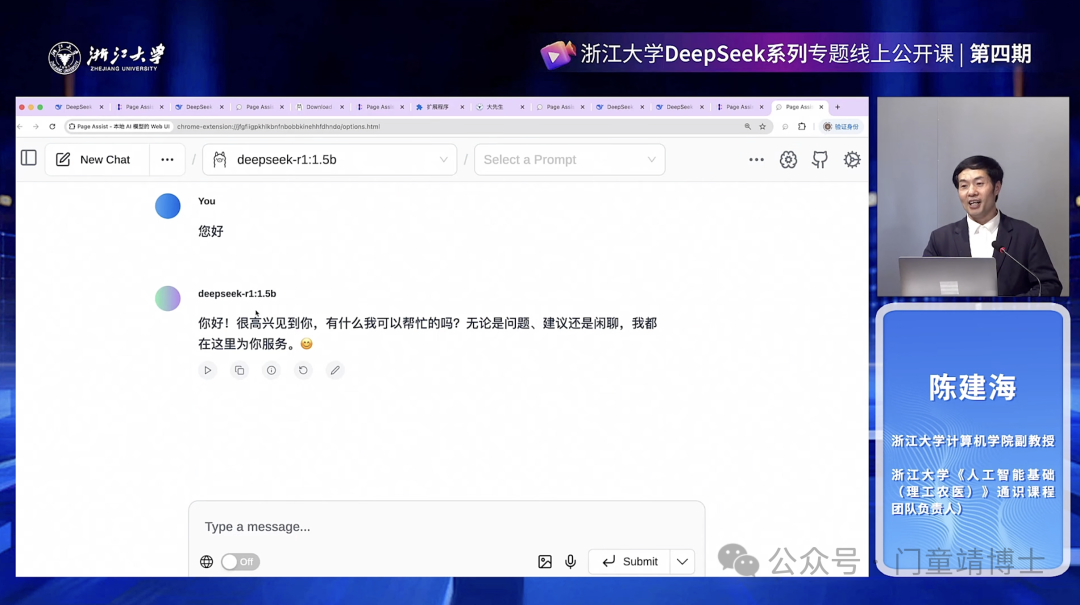The image size is (1080, 605).
Task: Open the three-dot menu beside New Chat
Action: (x=167, y=159)
